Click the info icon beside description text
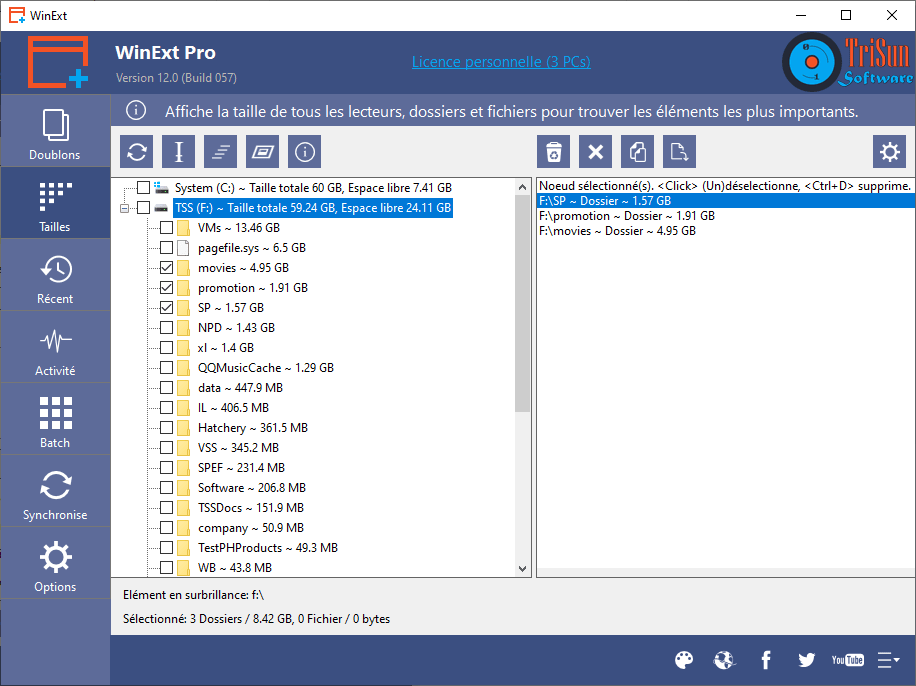This screenshot has height=686, width=916. 136,110
